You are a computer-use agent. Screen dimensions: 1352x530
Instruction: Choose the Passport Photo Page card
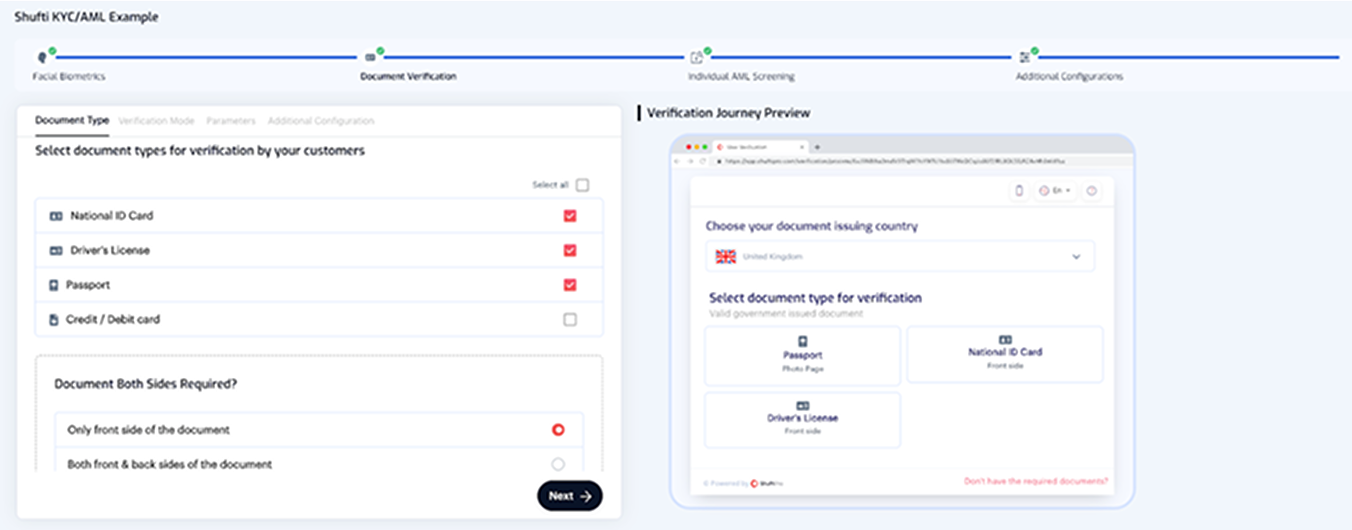click(x=802, y=356)
